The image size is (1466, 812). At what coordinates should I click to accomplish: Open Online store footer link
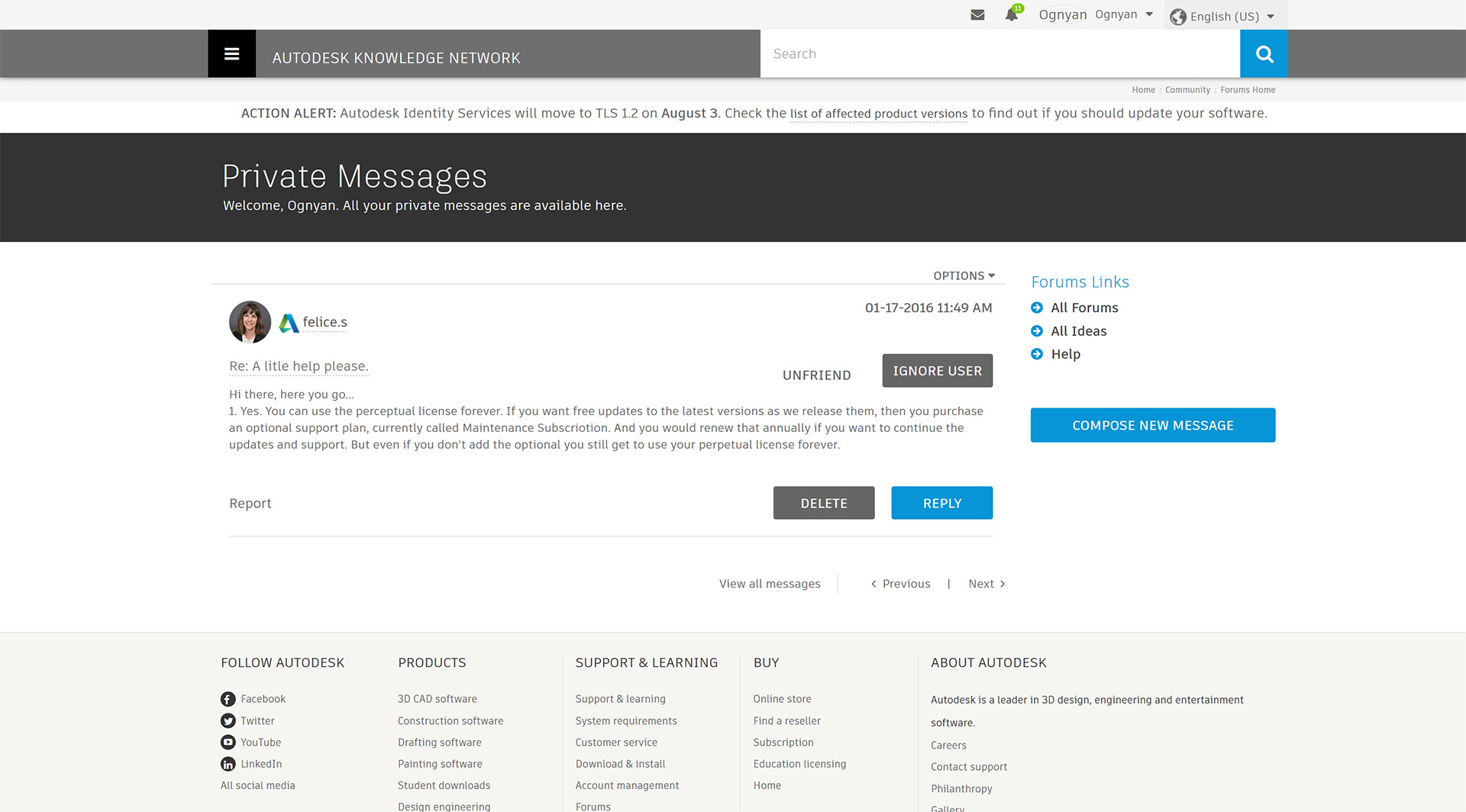[x=782, y=699]
